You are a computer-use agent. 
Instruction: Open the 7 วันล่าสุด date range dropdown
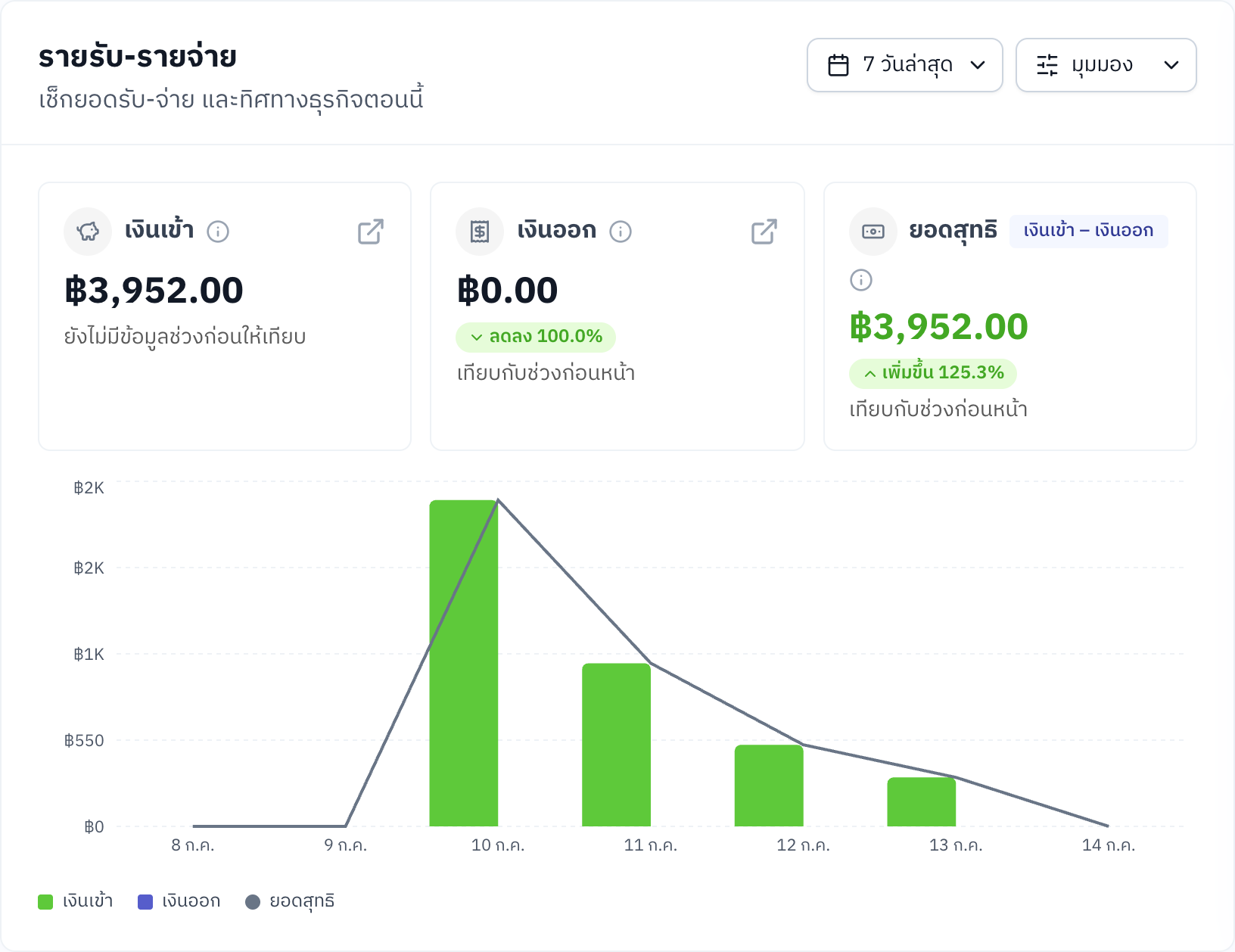[x=905, y=65]
